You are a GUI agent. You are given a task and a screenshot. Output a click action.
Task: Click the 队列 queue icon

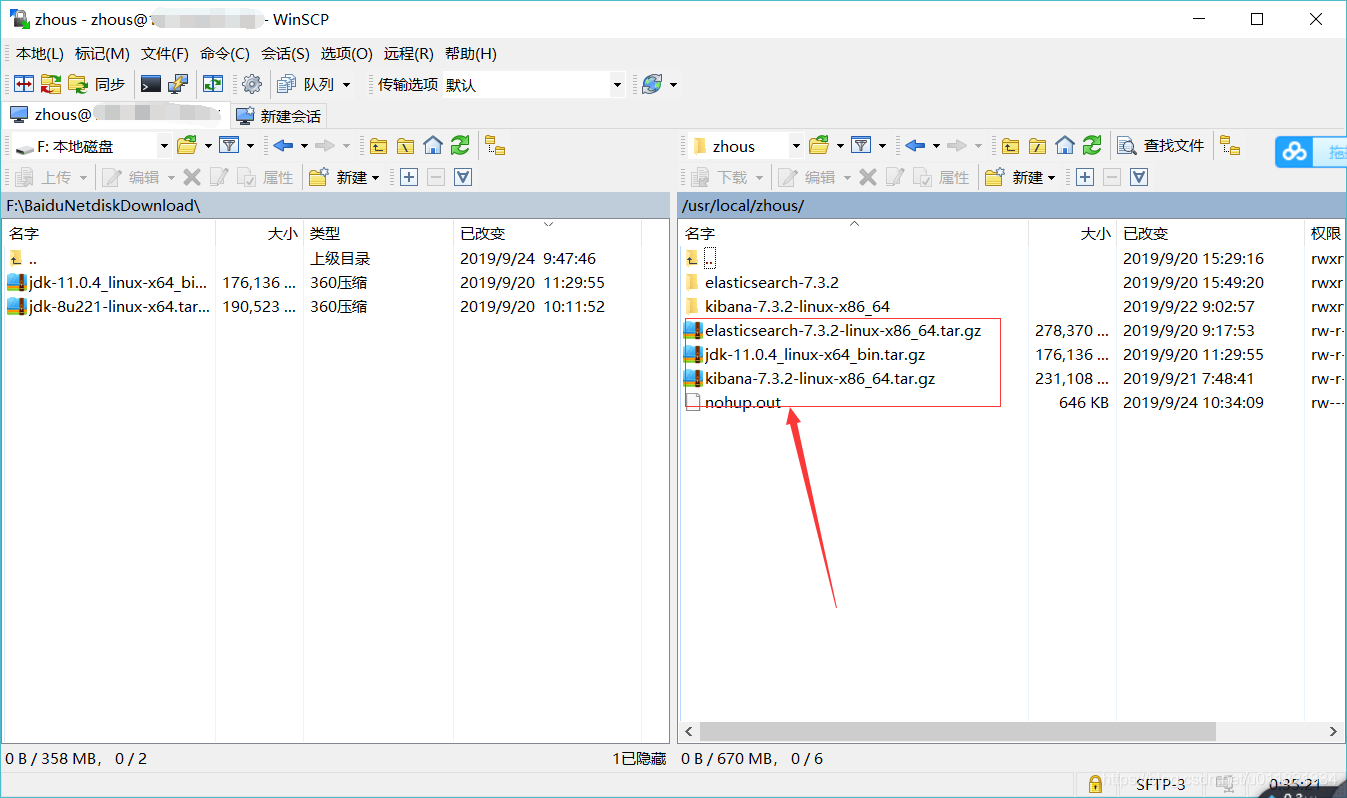[x=287, y=85]
